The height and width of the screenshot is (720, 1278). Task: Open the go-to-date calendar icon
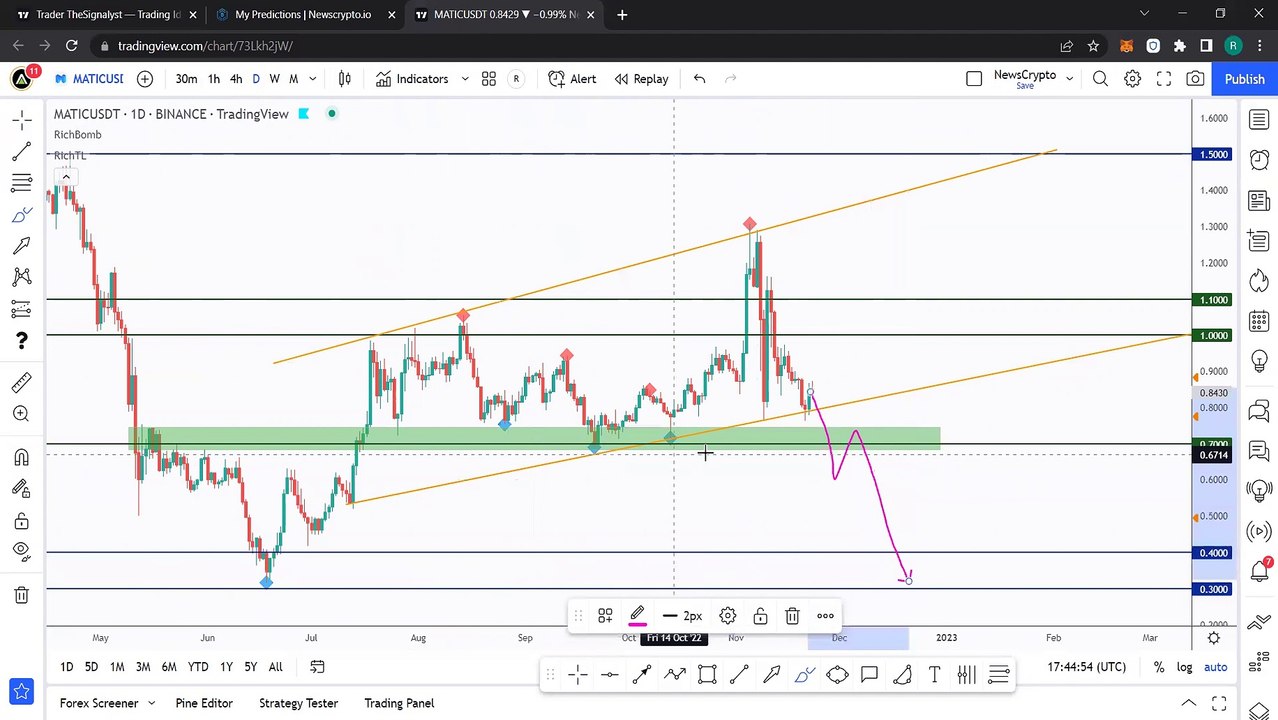[317, 667]
